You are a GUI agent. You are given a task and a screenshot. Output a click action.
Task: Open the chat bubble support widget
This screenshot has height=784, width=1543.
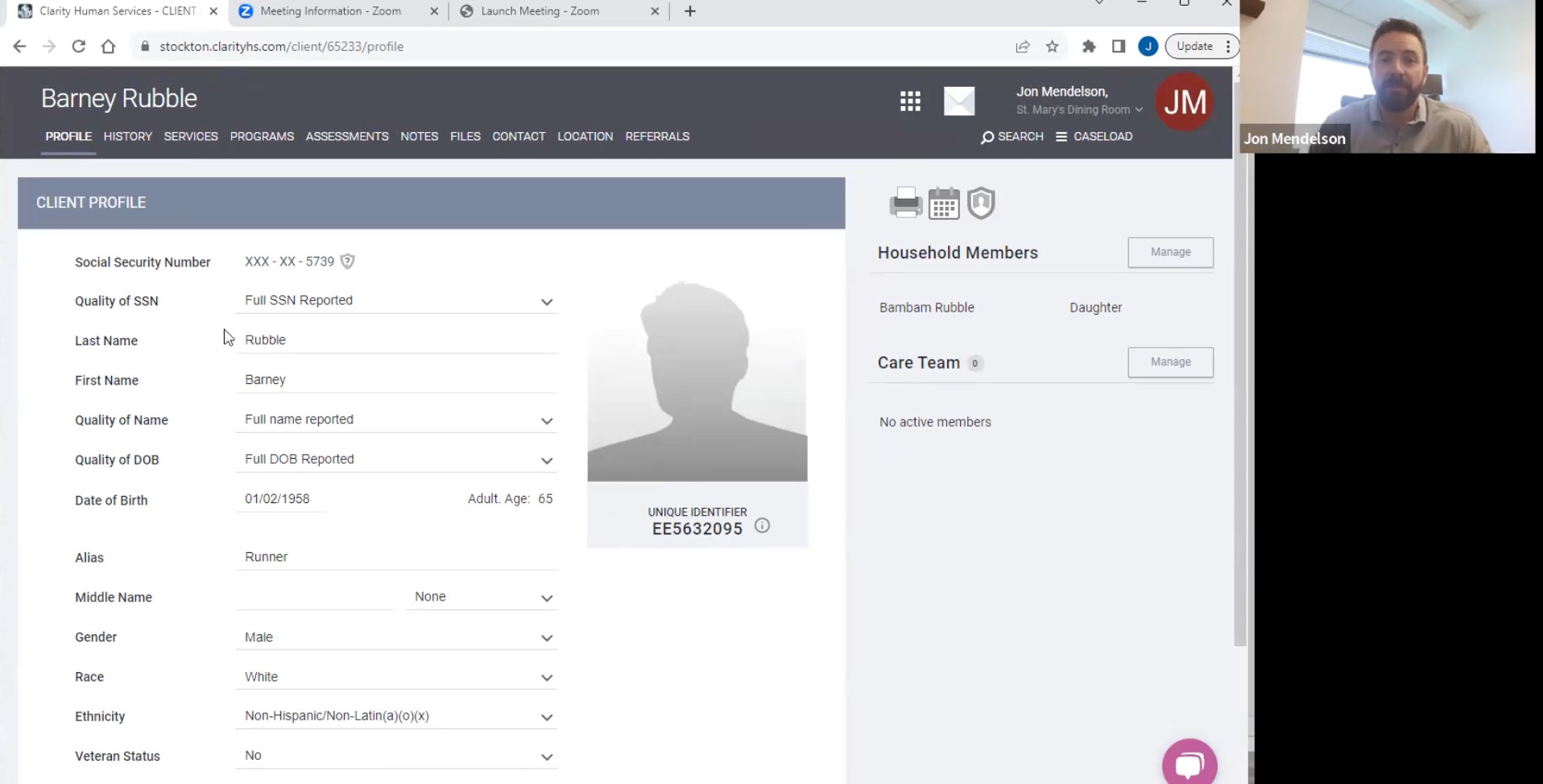[1189, 762]
